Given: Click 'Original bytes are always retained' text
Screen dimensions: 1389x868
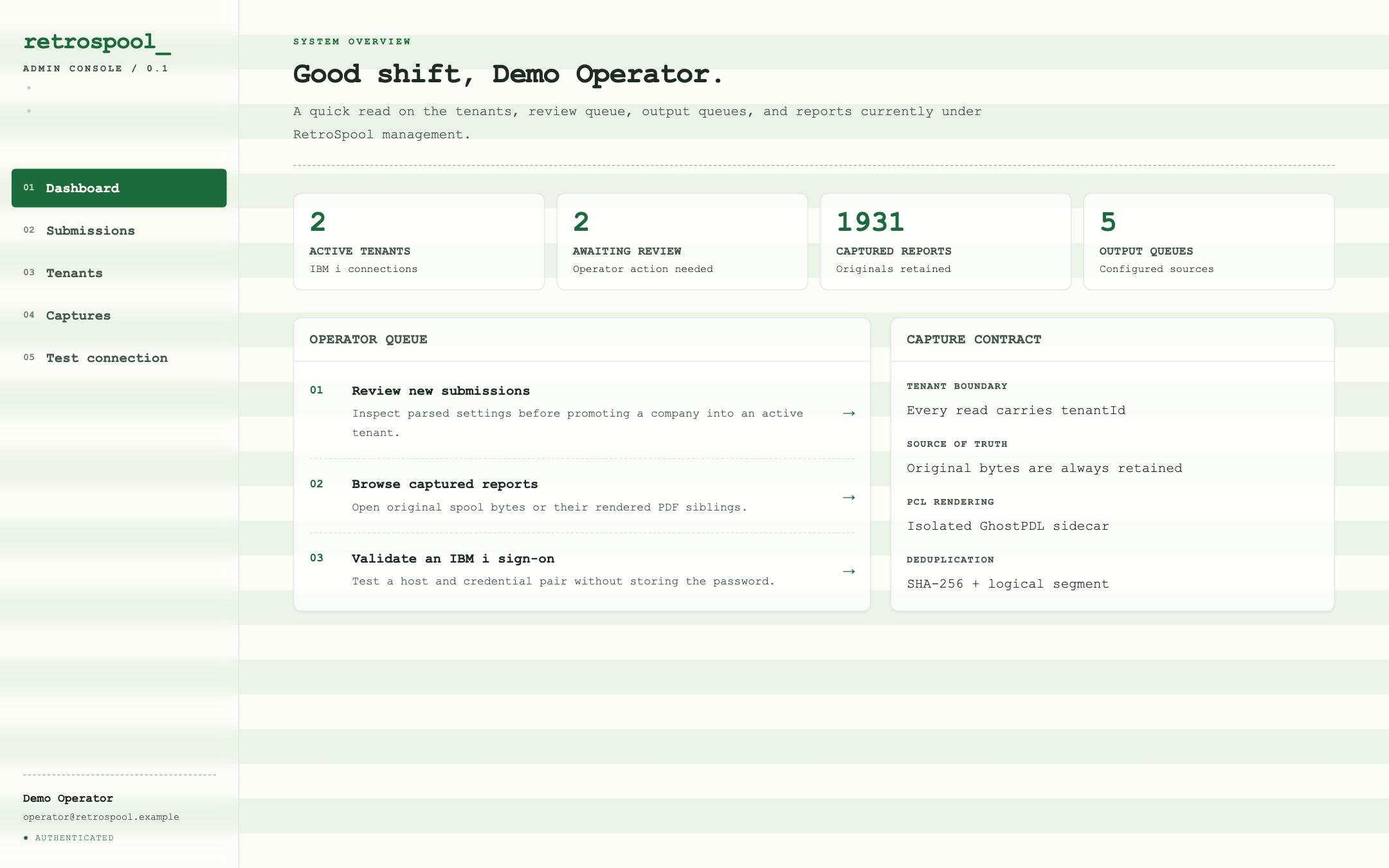Looking at the screenshot, I should point(1044,468).
